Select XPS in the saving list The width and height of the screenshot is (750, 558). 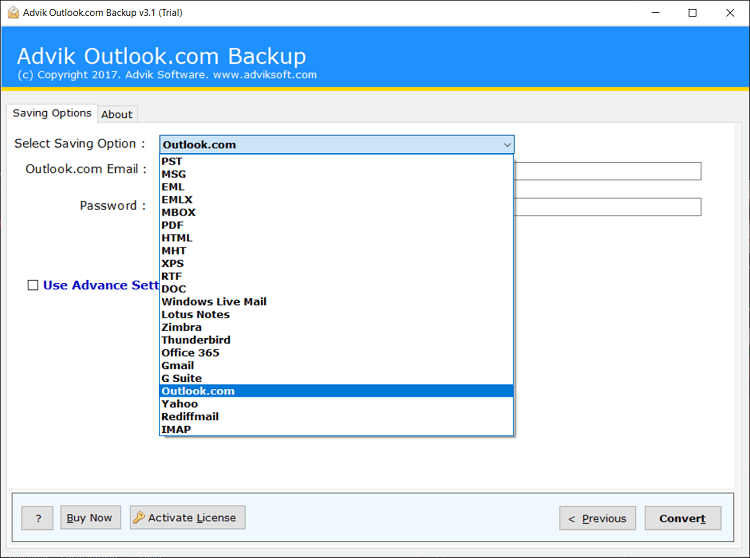pyautogui.click(x=336, y=263)
